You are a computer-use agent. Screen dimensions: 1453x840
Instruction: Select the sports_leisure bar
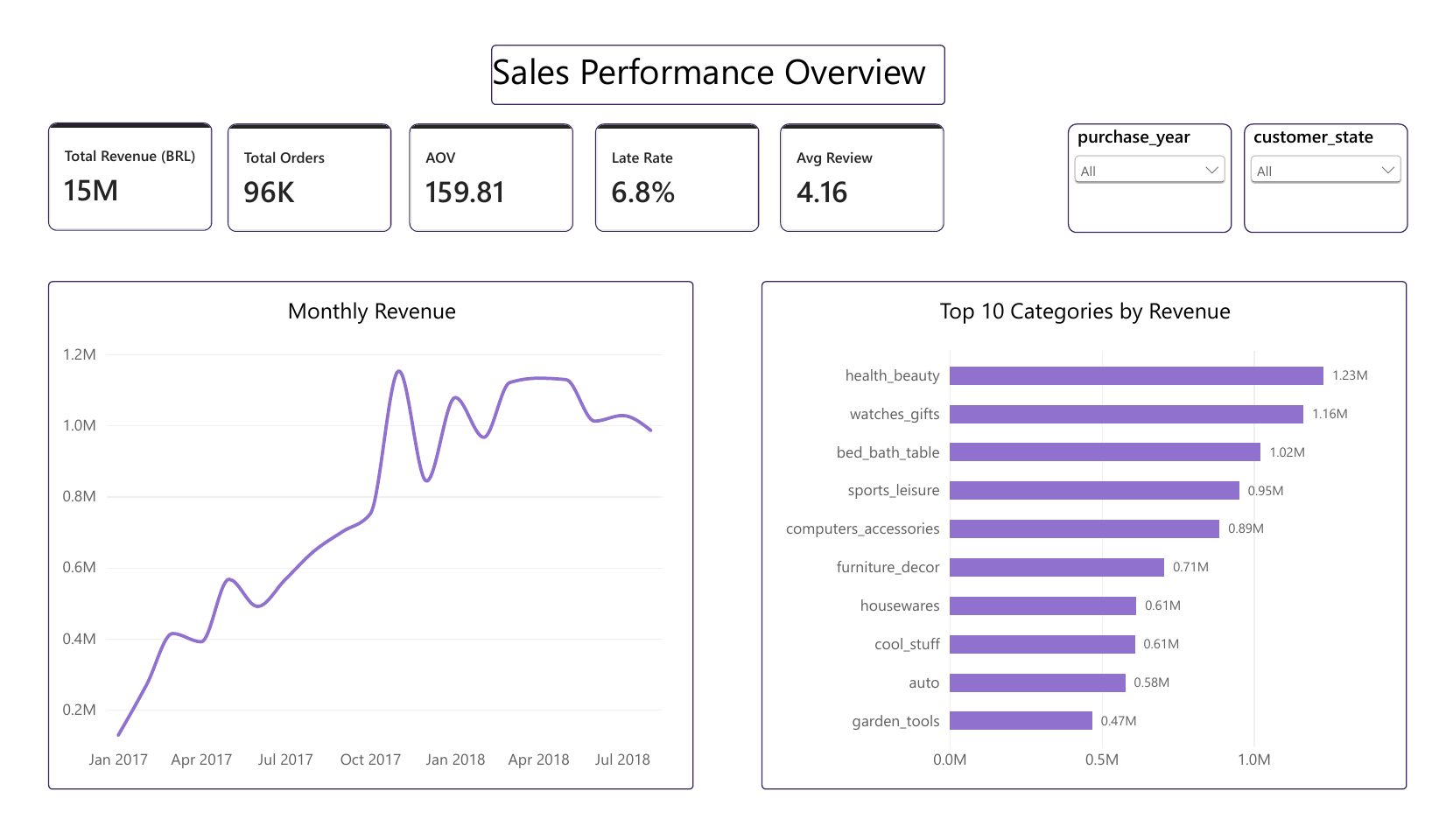coord(1094,490)
